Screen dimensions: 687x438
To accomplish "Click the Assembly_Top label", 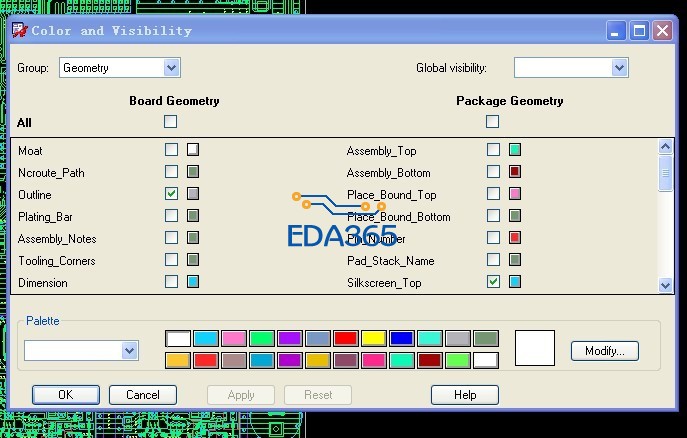I will click(381, 151).
